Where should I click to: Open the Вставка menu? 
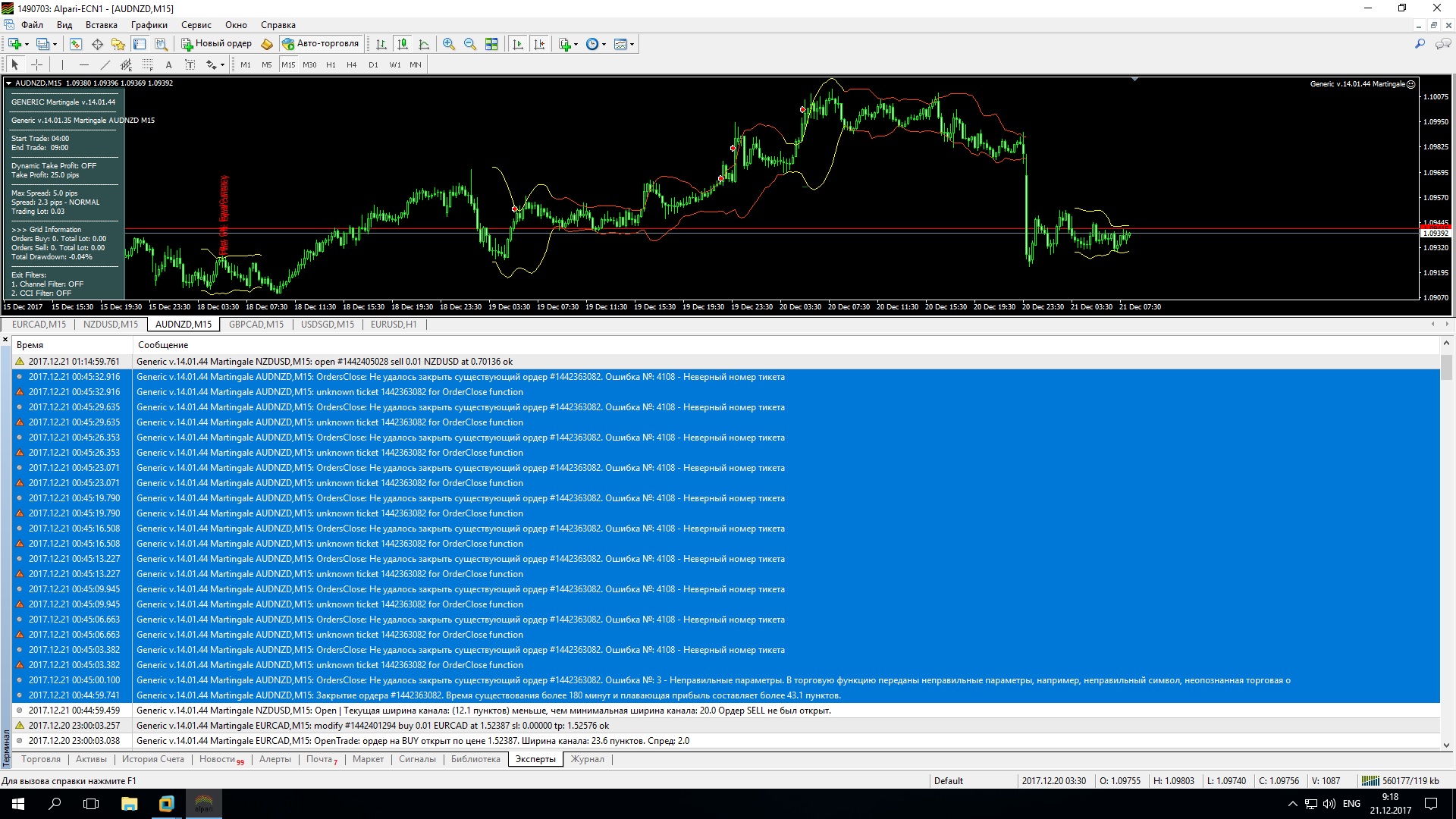point(102,25)
